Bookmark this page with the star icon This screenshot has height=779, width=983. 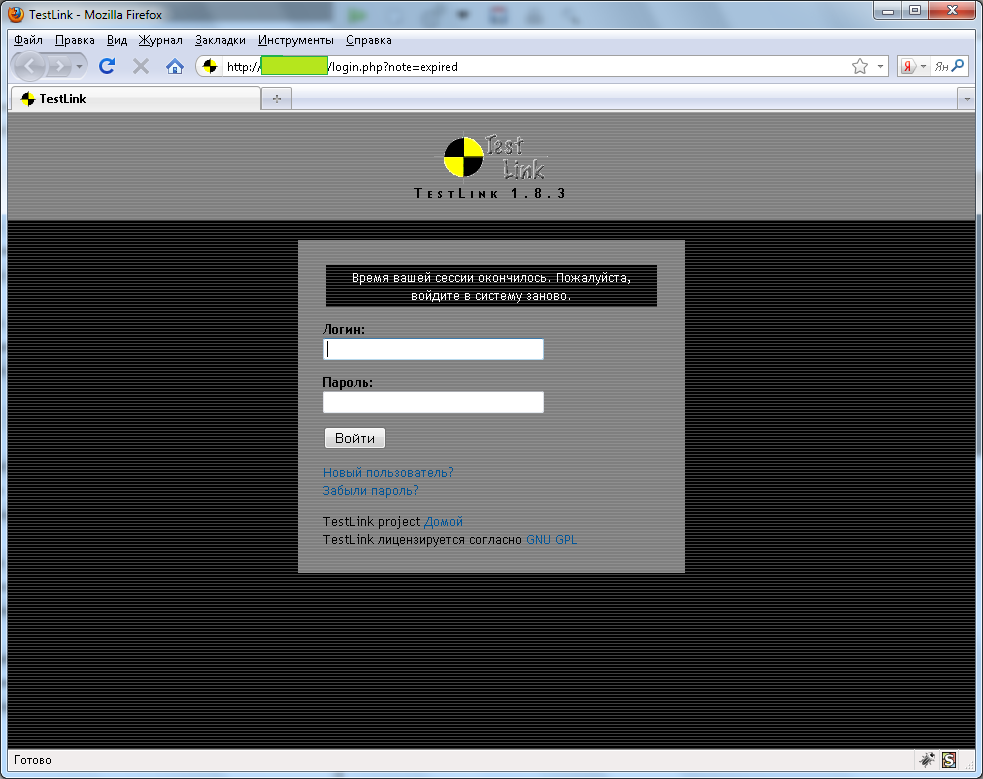tap(860, 66)
